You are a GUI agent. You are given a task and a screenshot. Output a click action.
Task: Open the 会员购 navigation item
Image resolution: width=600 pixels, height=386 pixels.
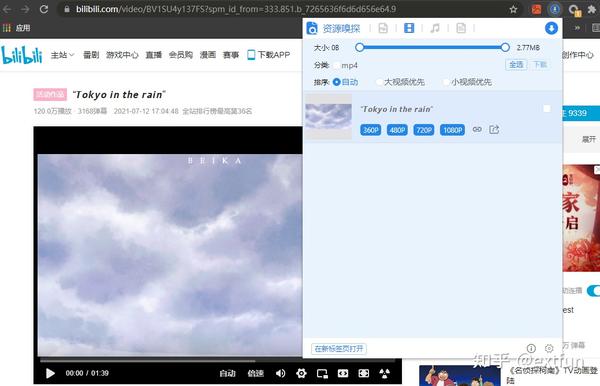[181, 55]
